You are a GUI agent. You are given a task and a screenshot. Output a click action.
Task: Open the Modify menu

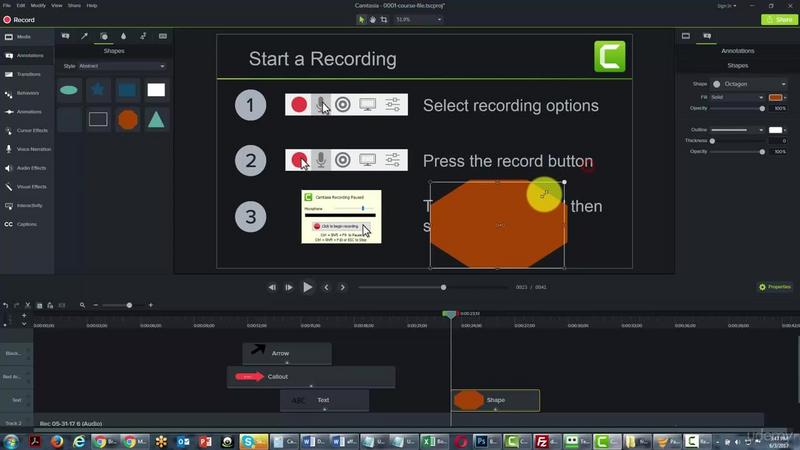(x=38, y=6)
